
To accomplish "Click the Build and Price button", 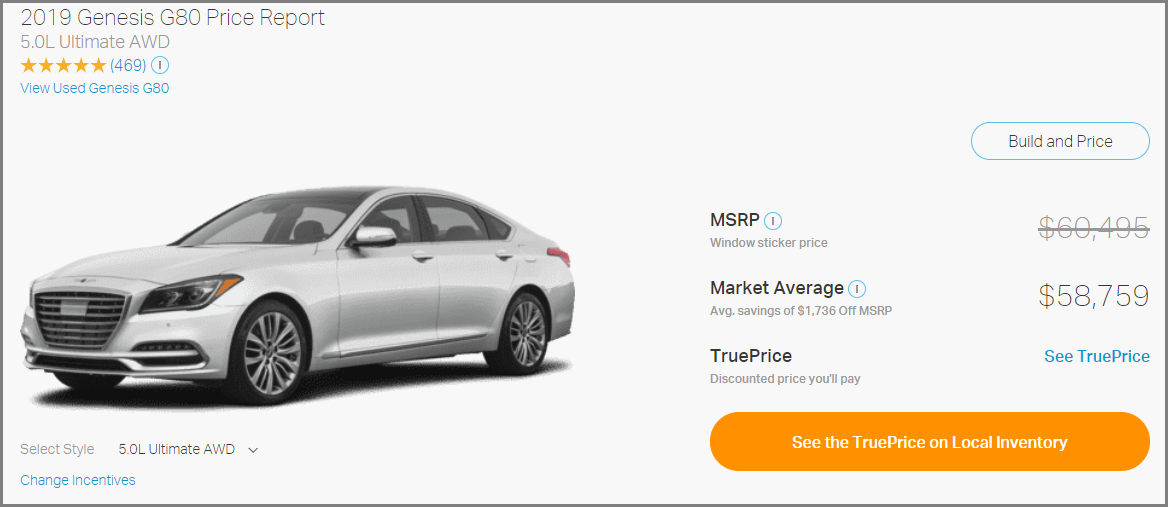I will 1060,141.
